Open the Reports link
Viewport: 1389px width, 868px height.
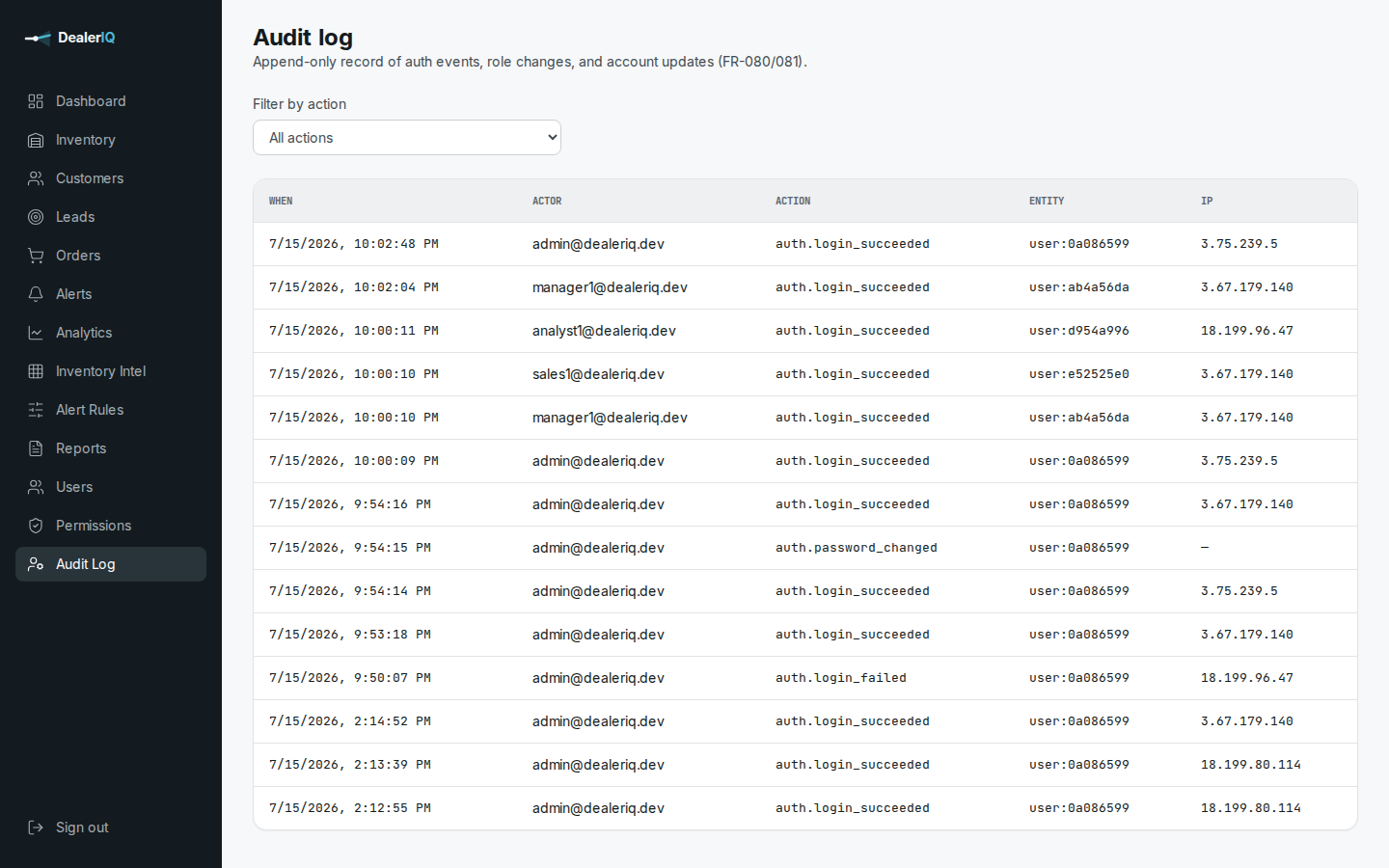[x=111, y=448]
